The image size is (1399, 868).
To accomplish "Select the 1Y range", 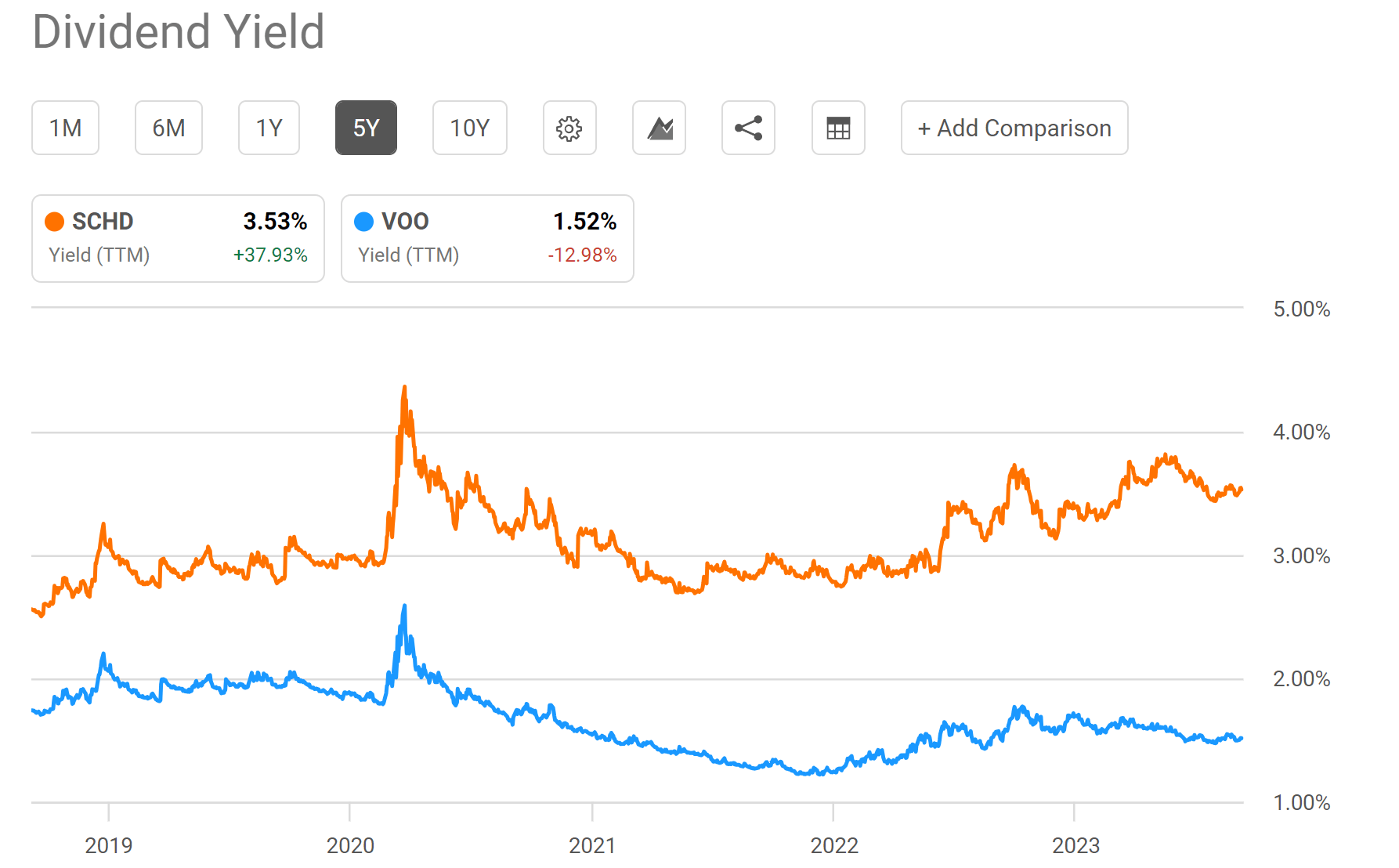I will click(x=269, y=128).
